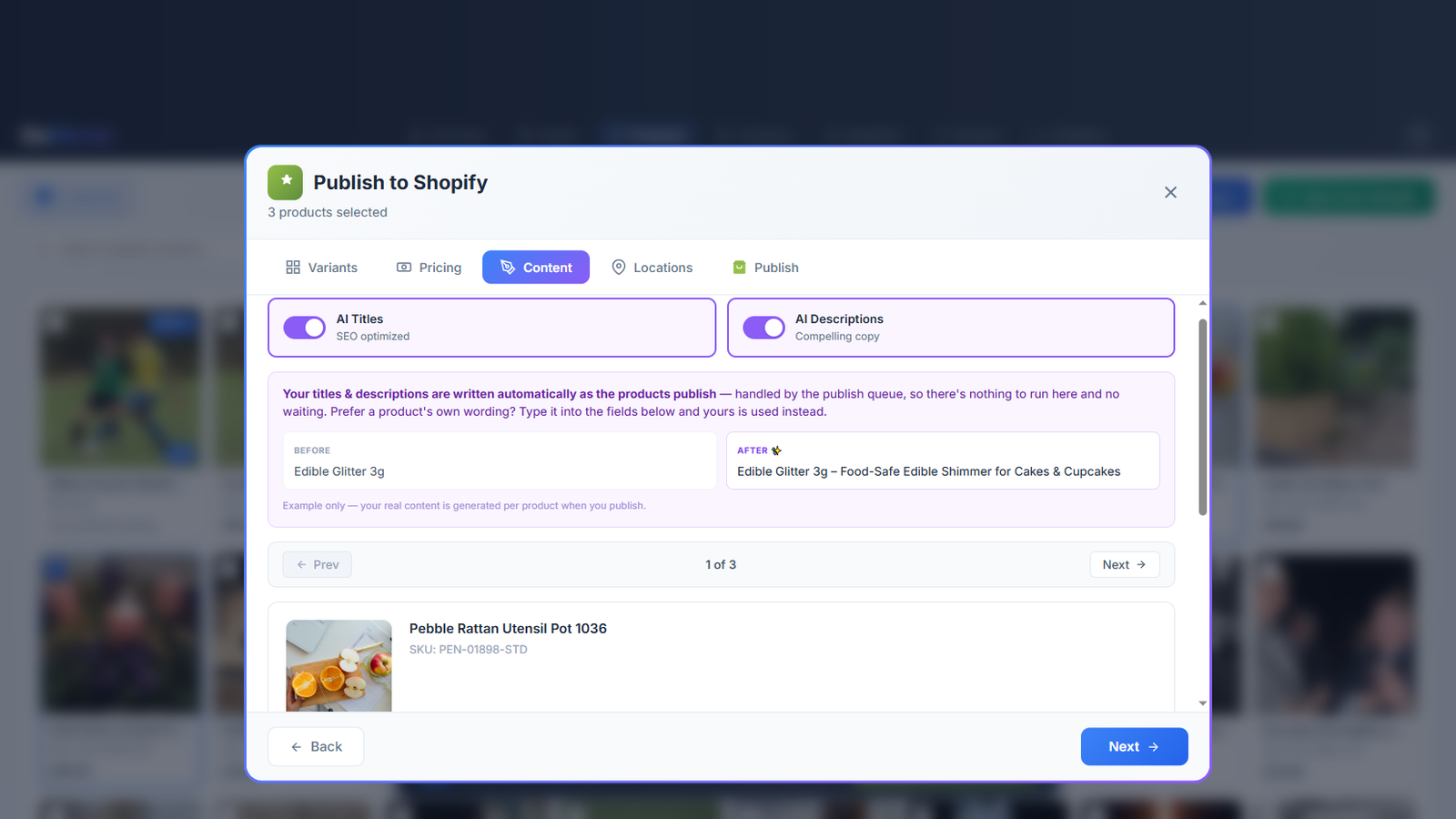Click the white Next button beside 1 of 3

click(1125, 564)
